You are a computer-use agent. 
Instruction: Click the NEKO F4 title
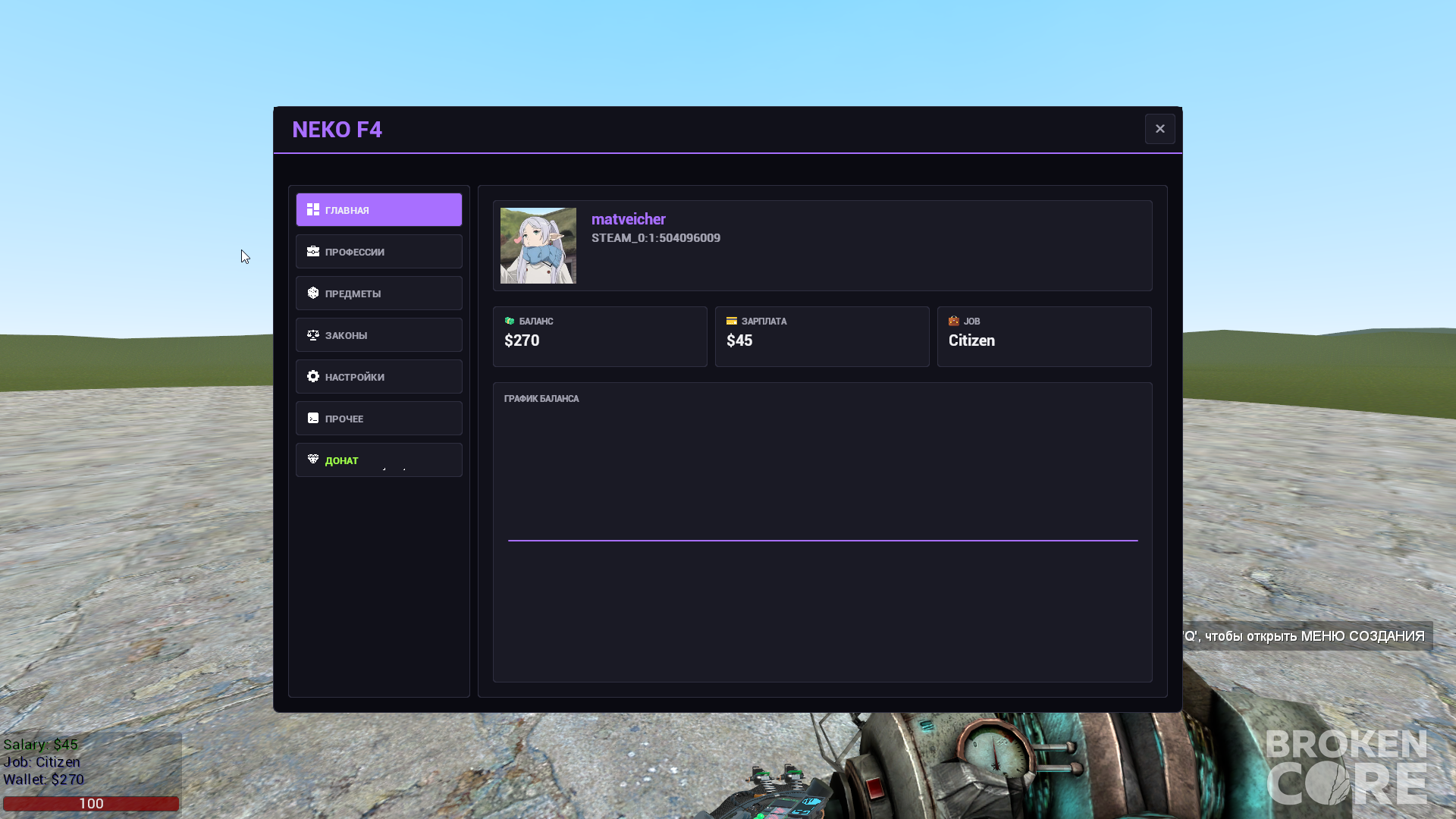pos(337,130)
